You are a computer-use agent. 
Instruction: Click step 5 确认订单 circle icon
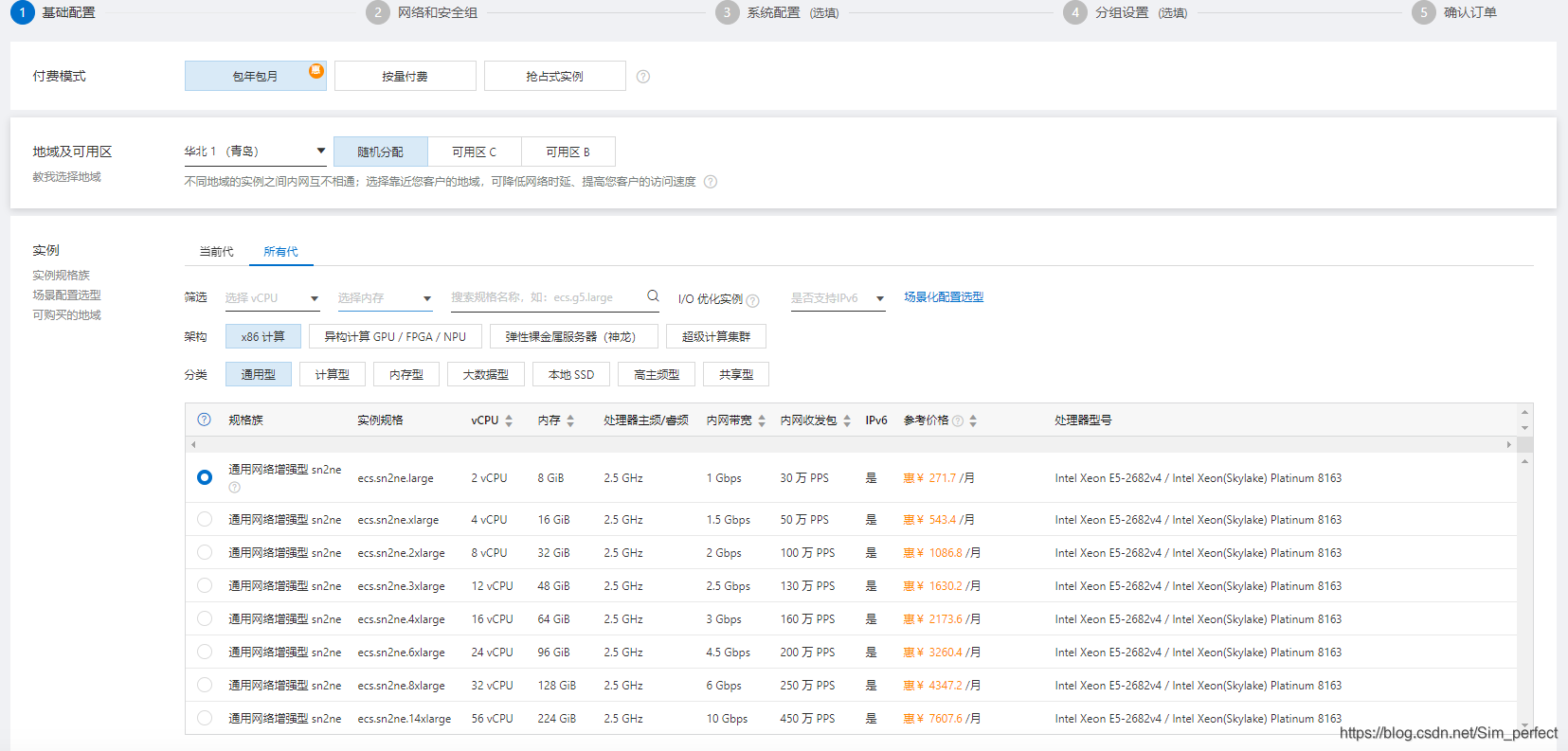pos(1423,12)
